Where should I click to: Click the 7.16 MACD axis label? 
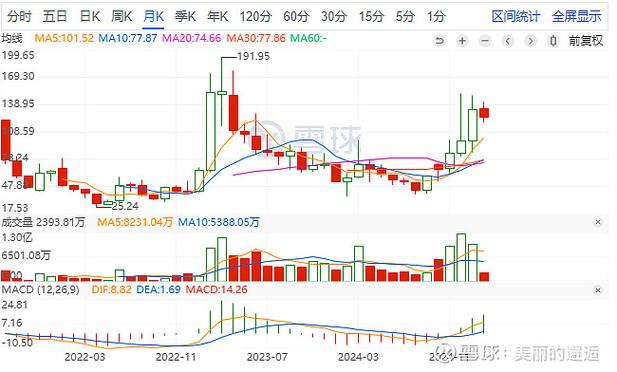tap(12, 324)
